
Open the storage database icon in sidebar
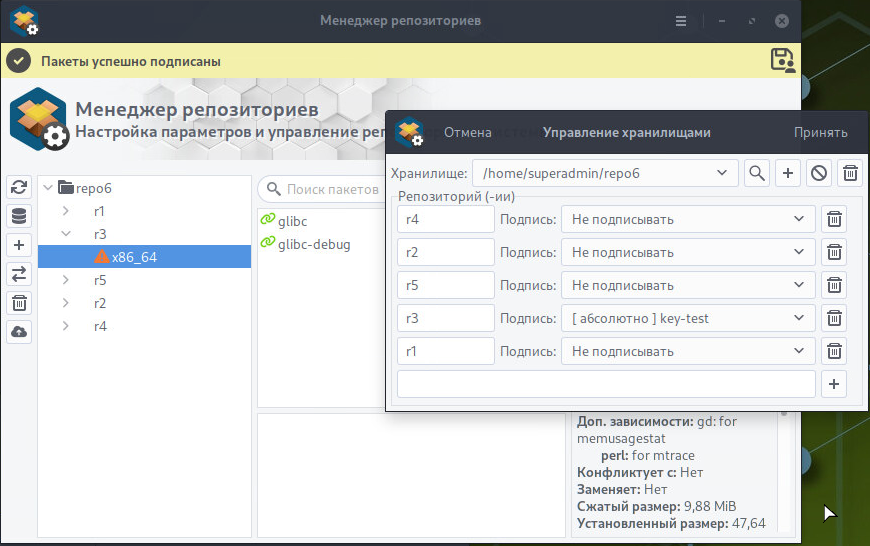click(x=19, y=216)
